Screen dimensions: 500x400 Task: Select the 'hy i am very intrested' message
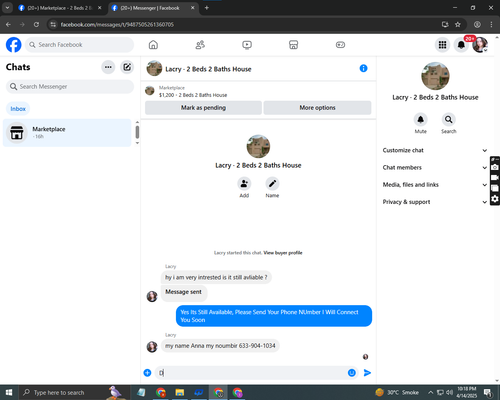pyautogui.click(x=216, y=277)
